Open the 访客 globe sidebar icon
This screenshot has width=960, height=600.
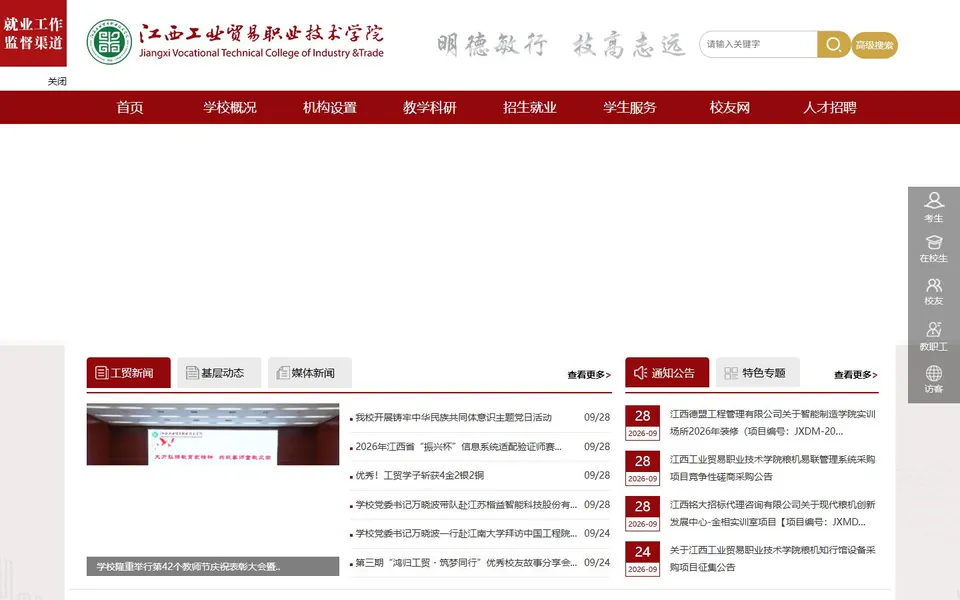tap(934, 379)
